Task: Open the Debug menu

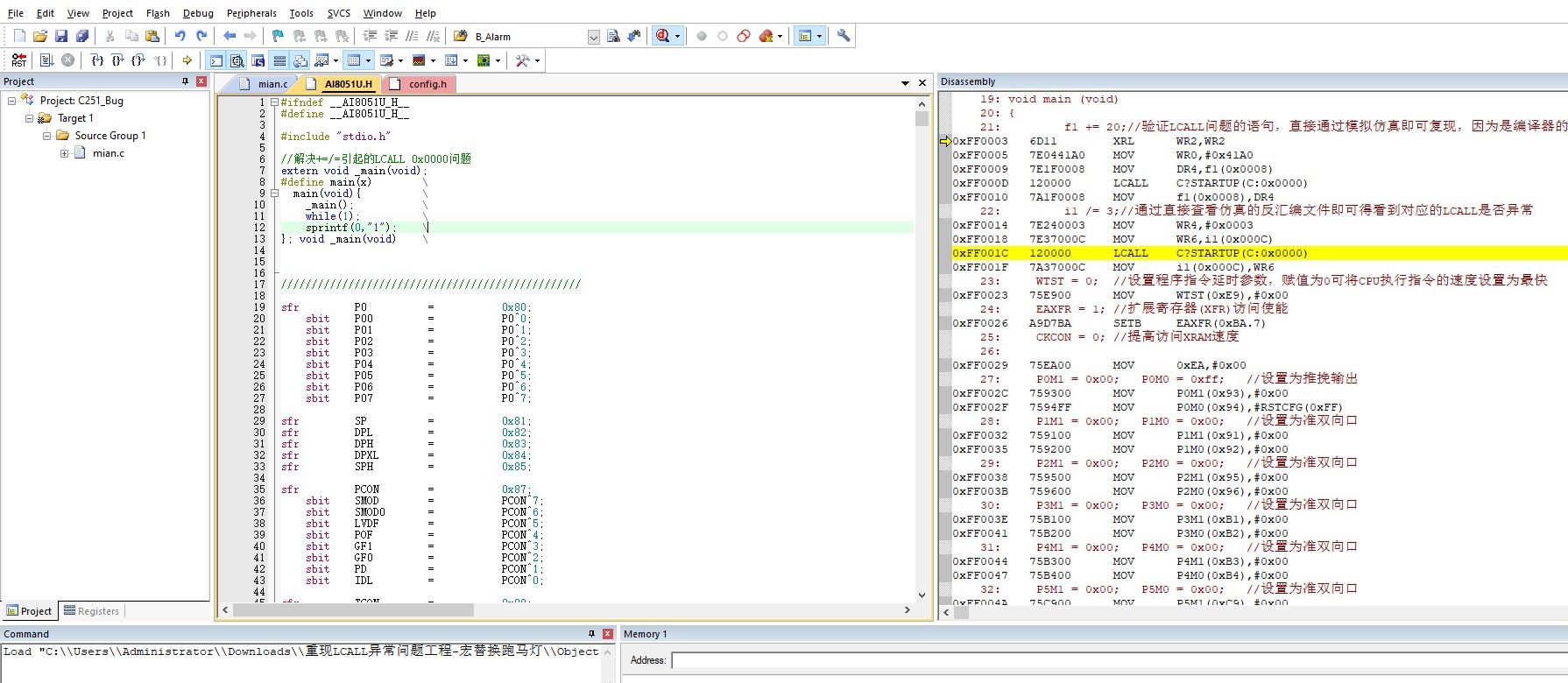Action: click(198, 13)
